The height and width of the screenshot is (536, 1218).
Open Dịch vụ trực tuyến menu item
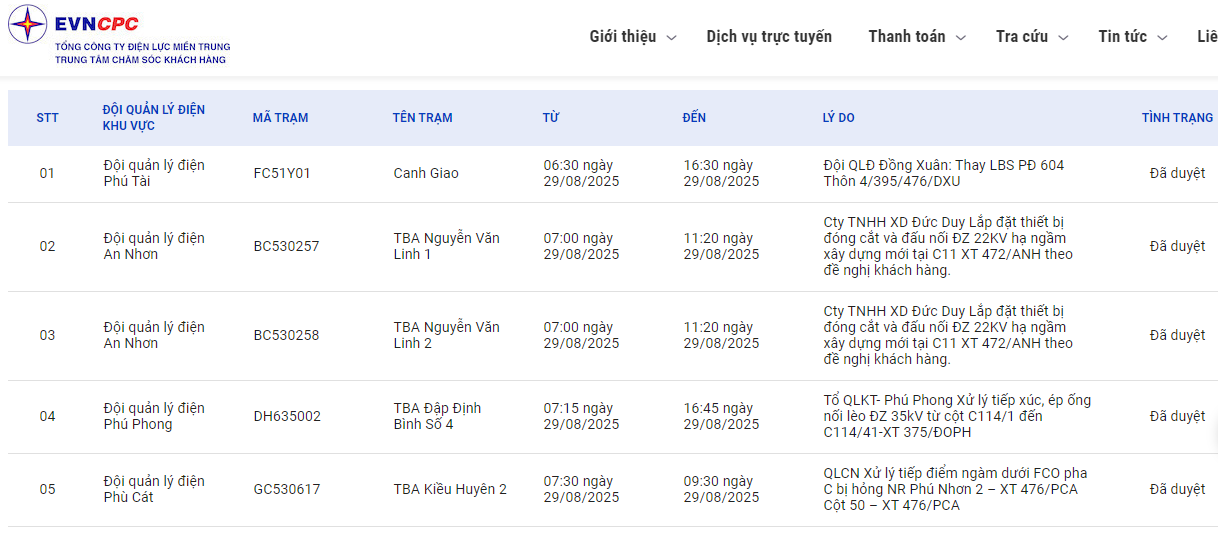tap(768, 37)
